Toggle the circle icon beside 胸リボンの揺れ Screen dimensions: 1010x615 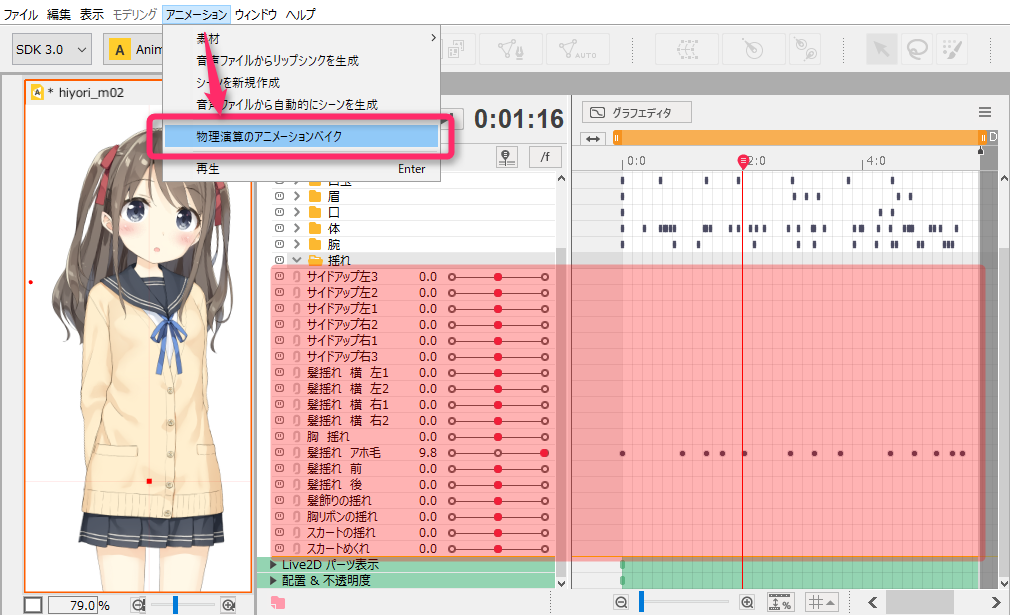(x=279, y=516)
